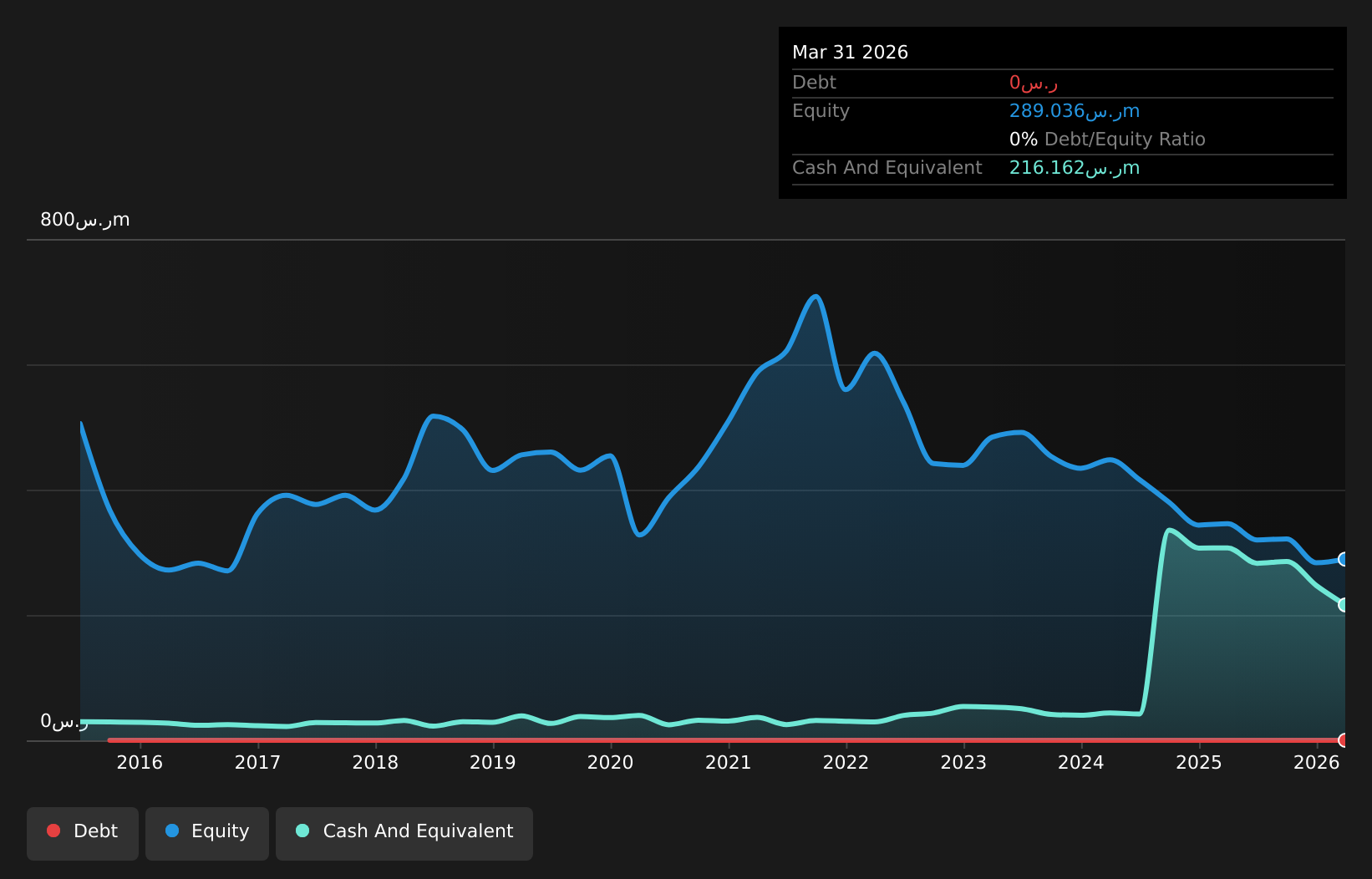This screenshot has height=879, width=1372.
Task: Toggle the Equity series legend button
Action: point(207,833)
